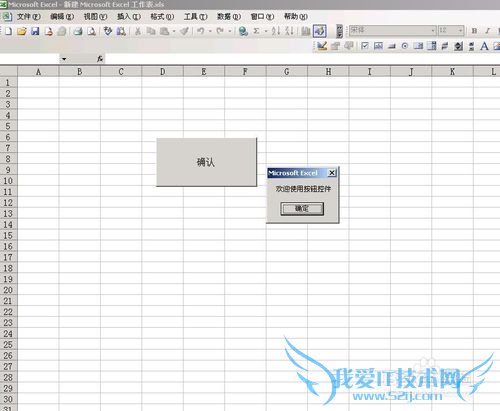The image size is (500, 411).
Task: Click the Format Painter brush icon
Action: click(x=184, y=31)
